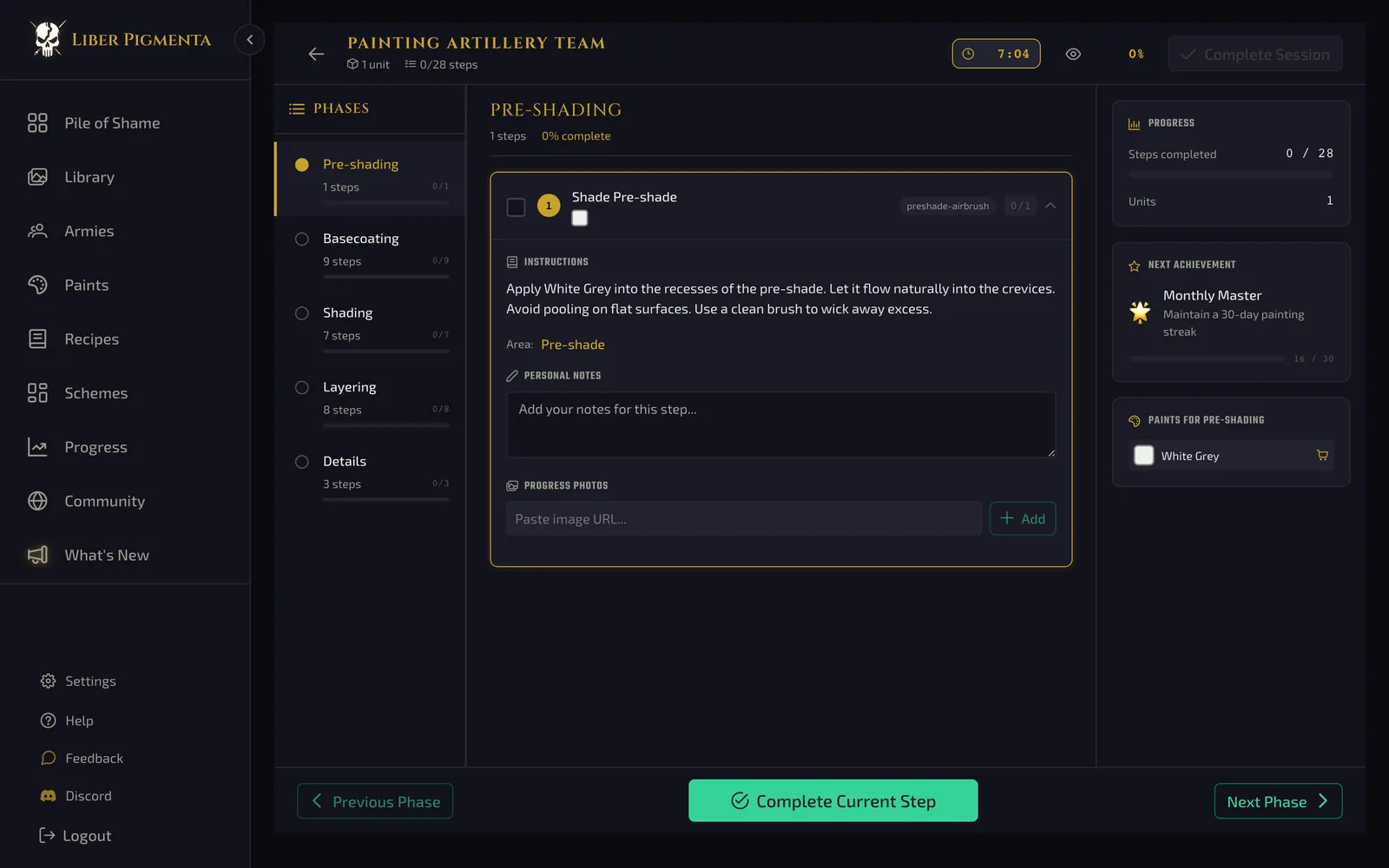Go back with the arrow beside the title
The height and width of the screenshot is (868, 1389).
(316, 54)
